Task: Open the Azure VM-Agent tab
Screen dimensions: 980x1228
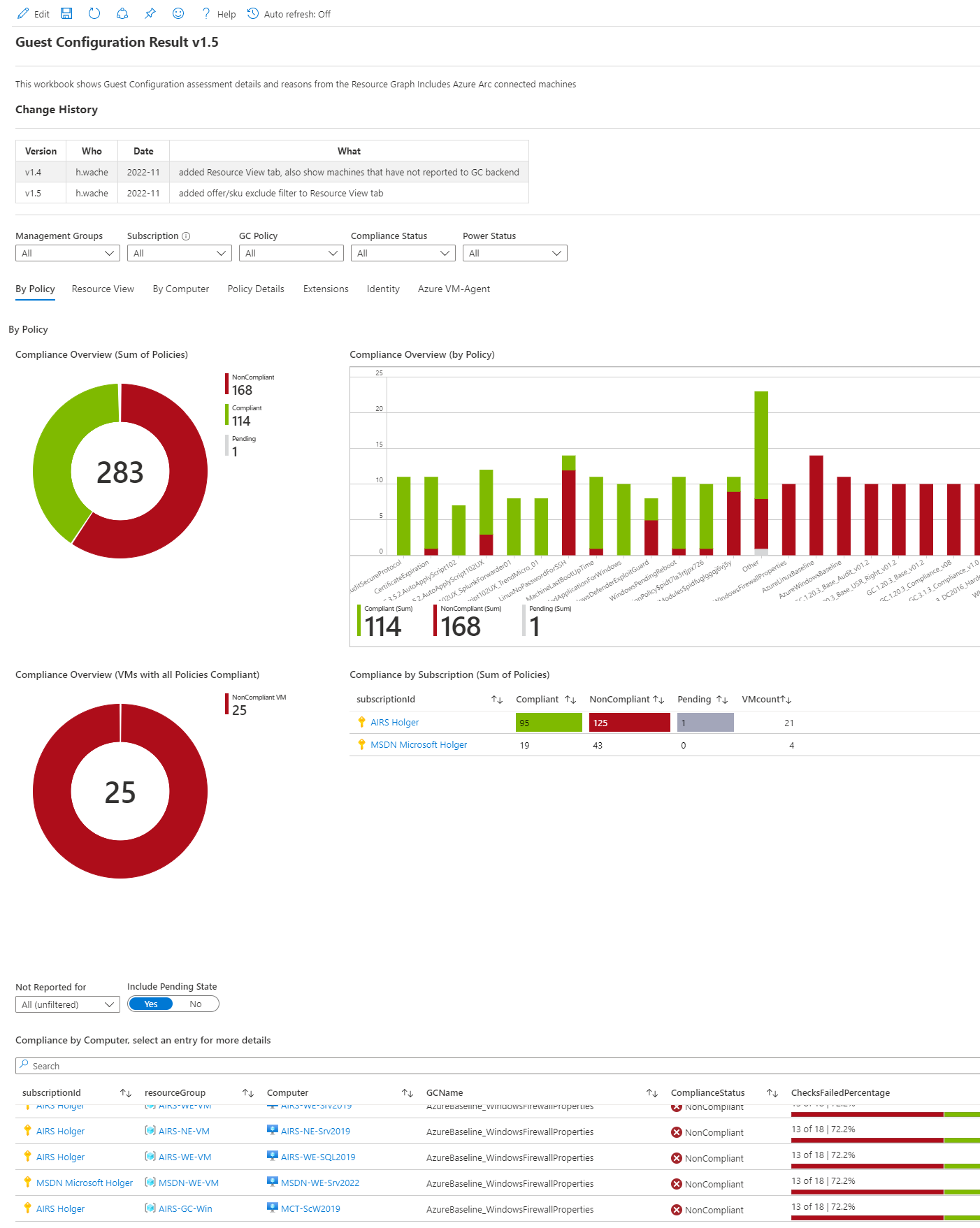Action: pos(454,289)
